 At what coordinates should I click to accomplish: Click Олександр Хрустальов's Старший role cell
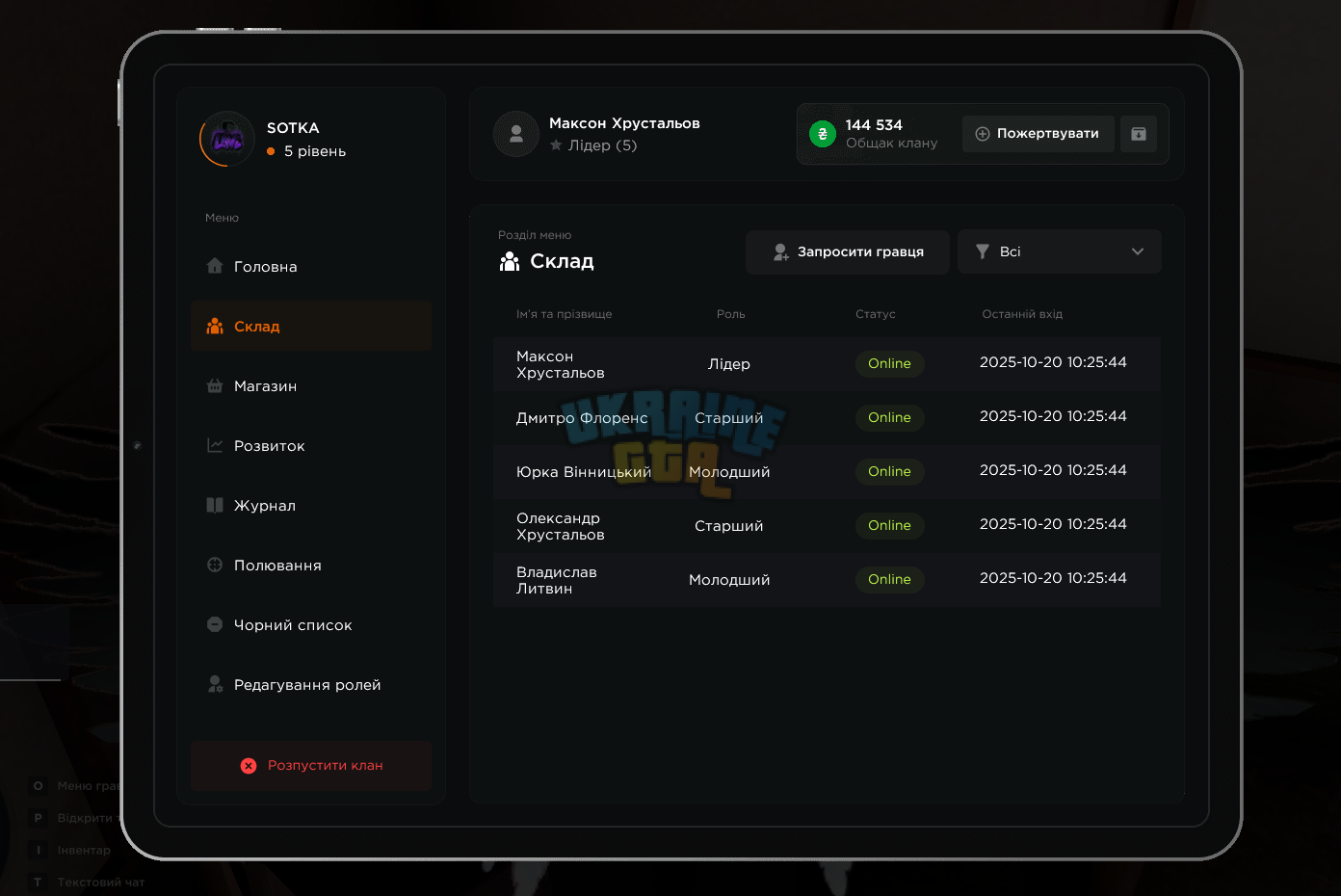click(729, 526)
